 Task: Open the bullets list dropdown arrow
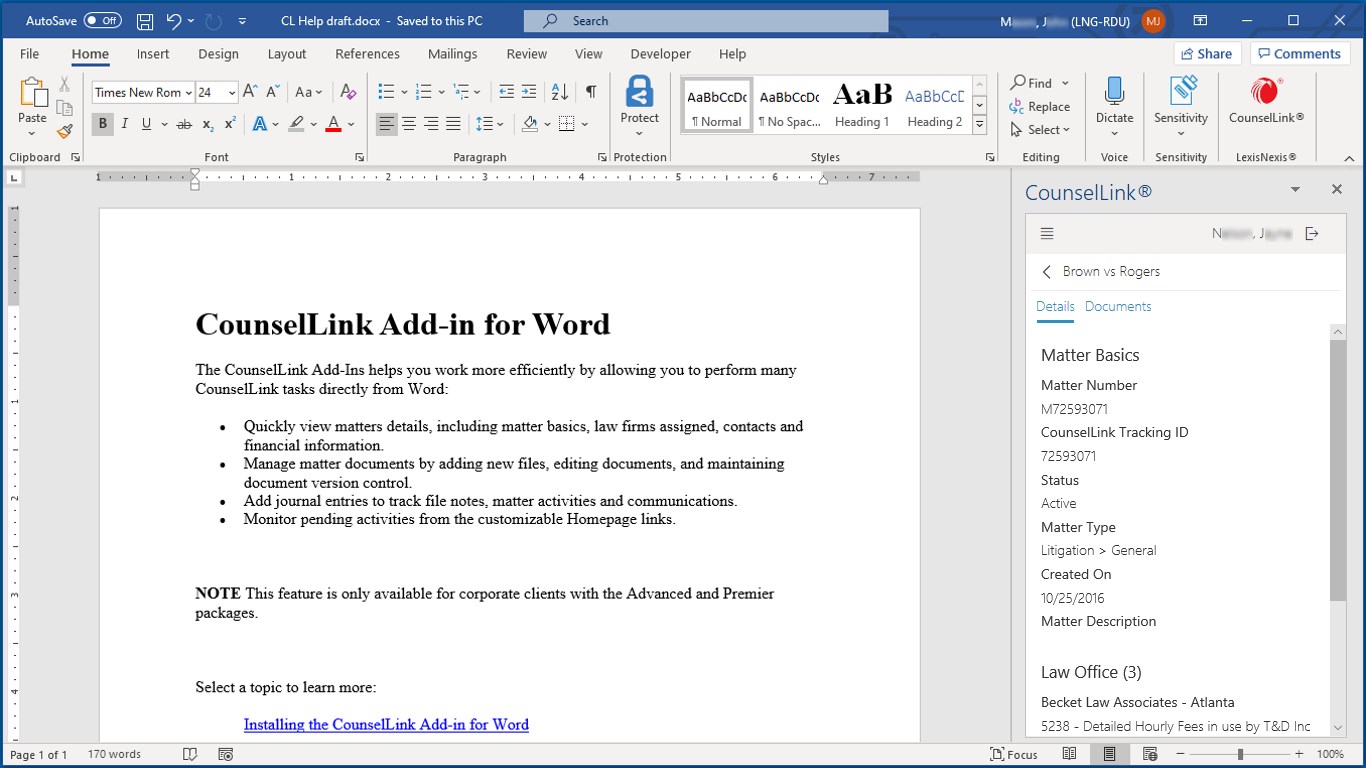point(405,92)
